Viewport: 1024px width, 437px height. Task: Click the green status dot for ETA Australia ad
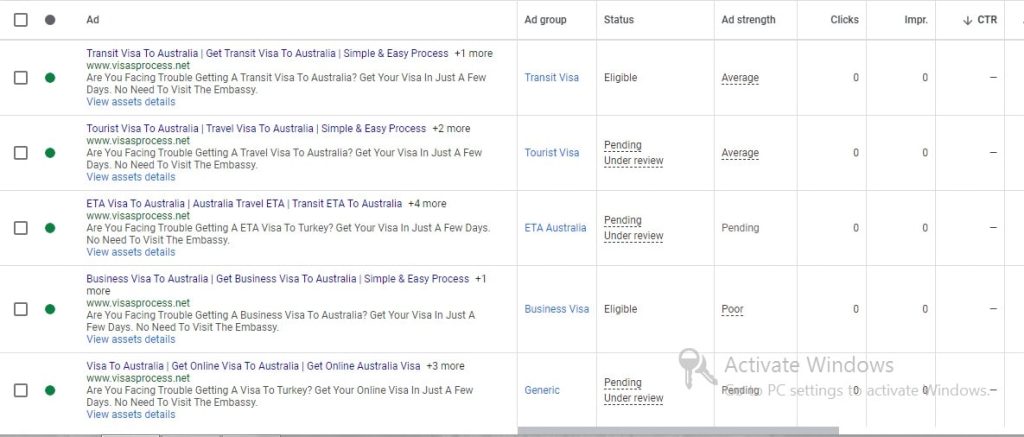(x=50, y=228)
